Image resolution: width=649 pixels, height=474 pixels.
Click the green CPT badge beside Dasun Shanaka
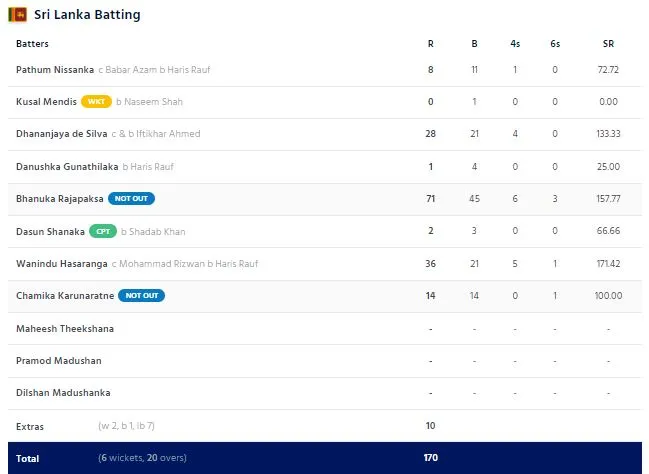tap(103, 231)
